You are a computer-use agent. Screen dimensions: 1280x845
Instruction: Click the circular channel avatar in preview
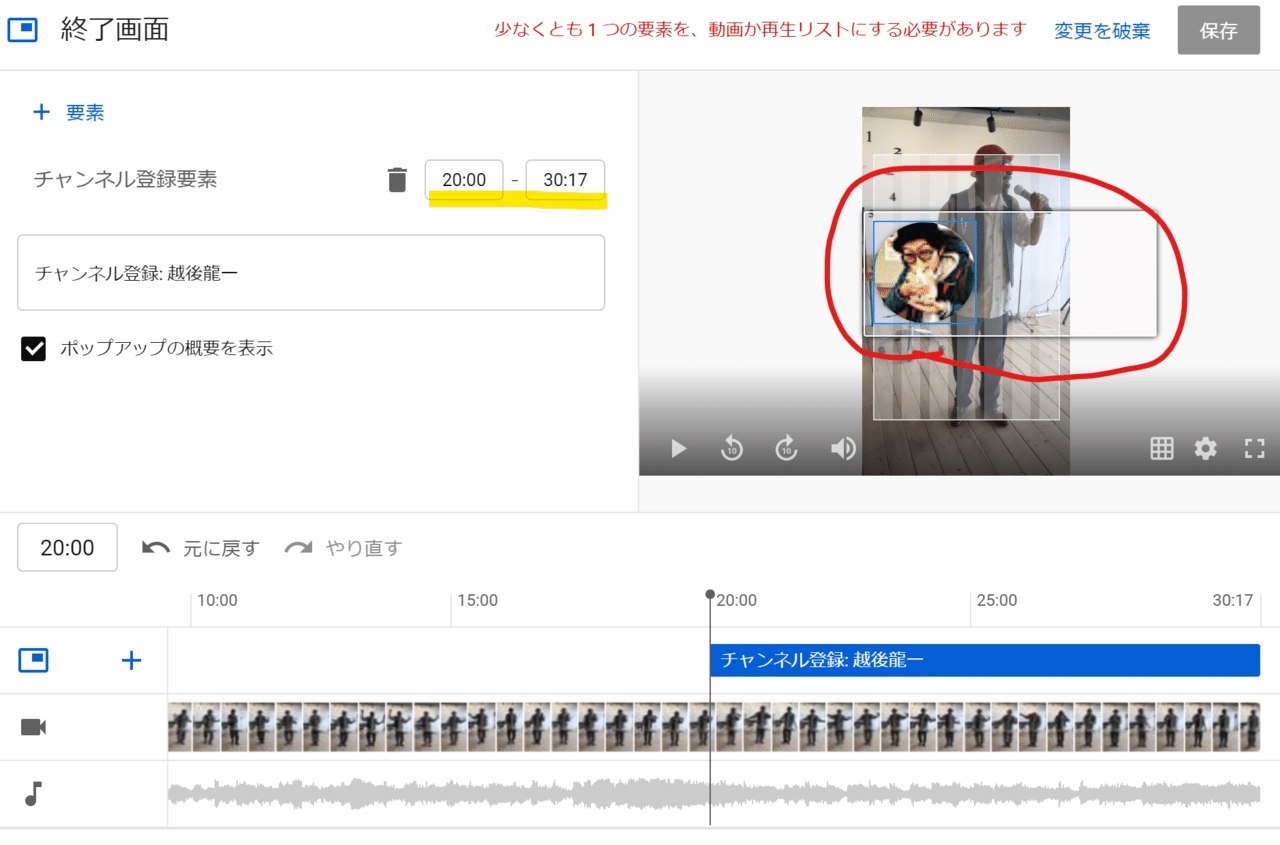pos(925,273)
